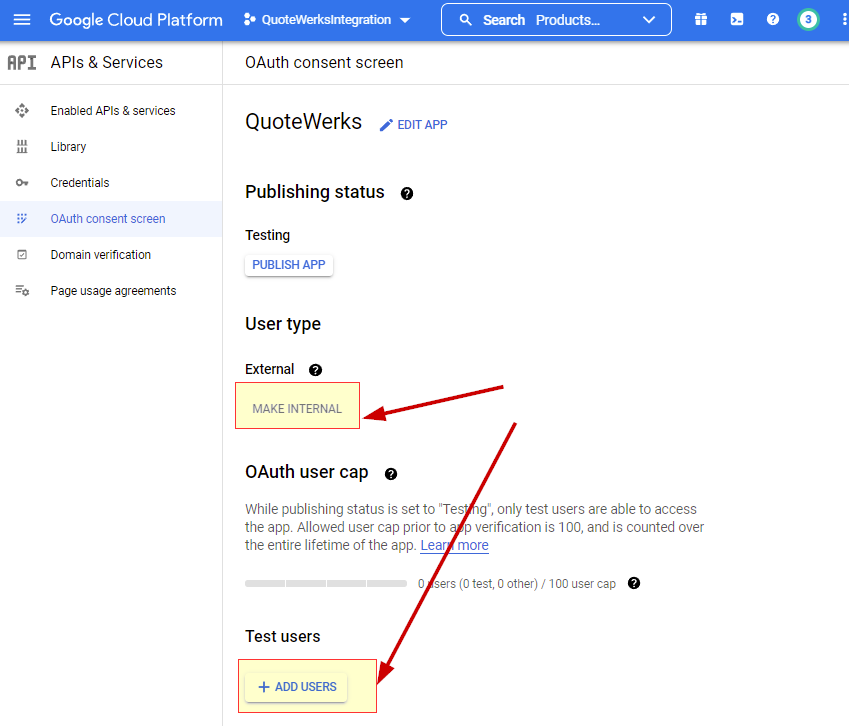The height and width of the screenshot is (726, 849).
Task: Click the ADD USERS button
Action: (x=296, y=687)
